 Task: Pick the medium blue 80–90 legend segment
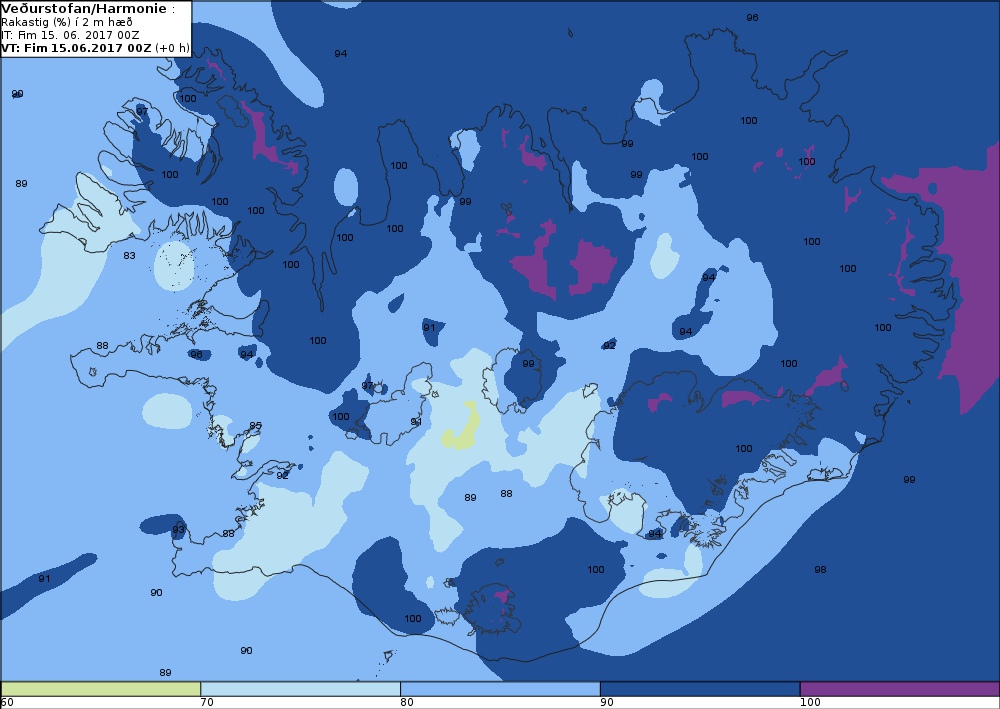coord(500,689)
